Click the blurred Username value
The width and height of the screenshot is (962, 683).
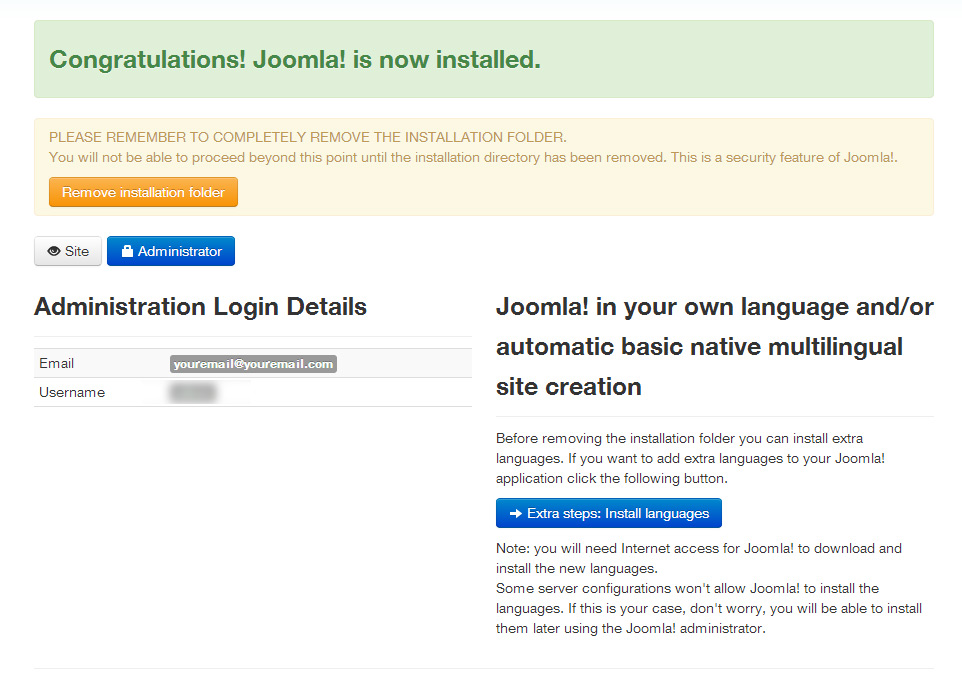[x=193, y=392]
